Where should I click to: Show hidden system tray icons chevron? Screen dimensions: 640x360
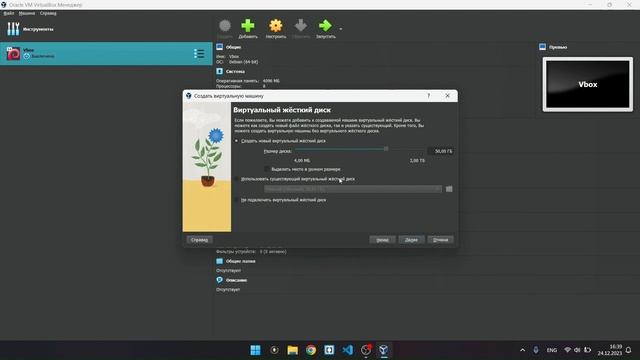(522, 350)
